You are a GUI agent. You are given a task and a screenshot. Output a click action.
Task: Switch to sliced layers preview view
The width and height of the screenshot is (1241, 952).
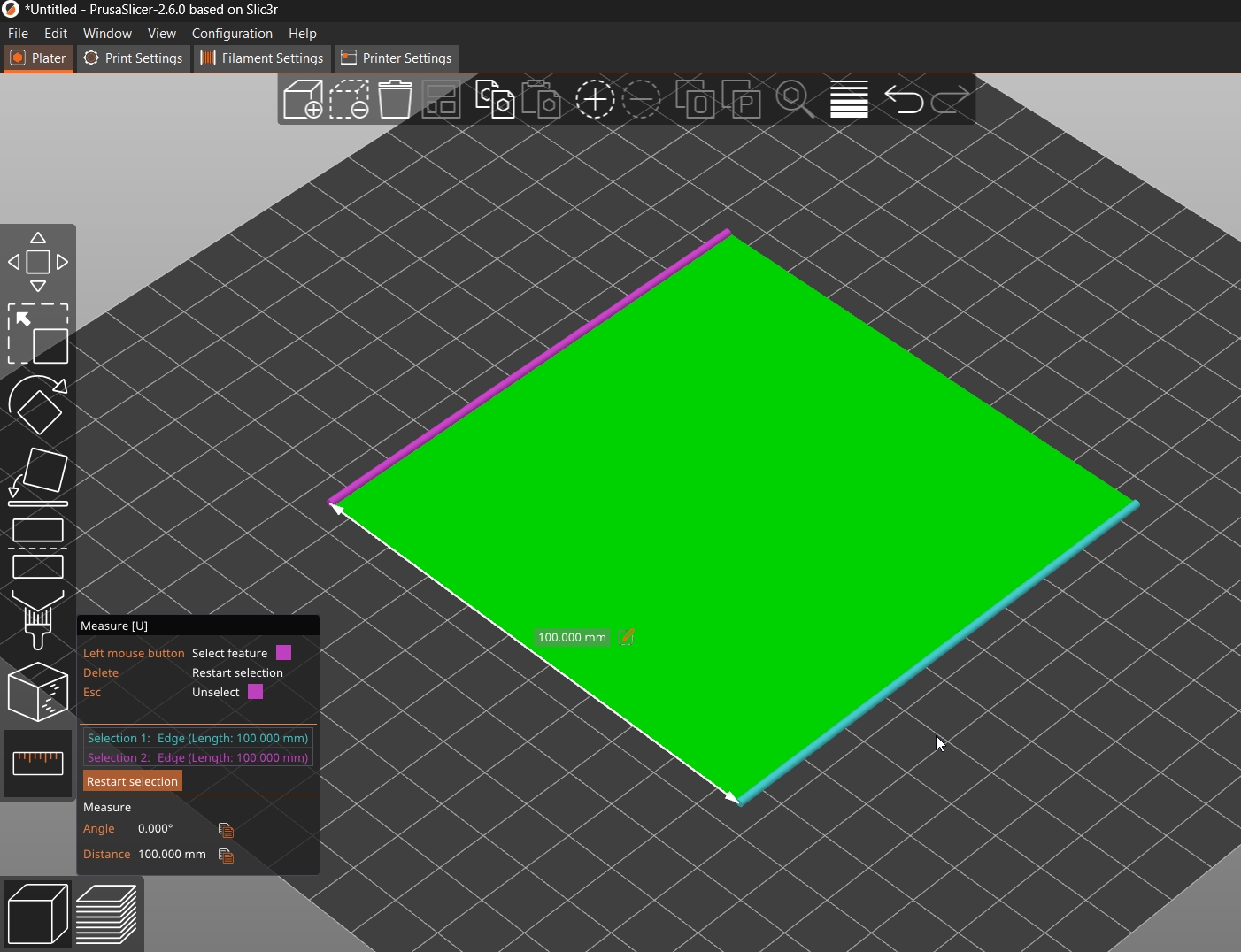[x=106, y=914]
